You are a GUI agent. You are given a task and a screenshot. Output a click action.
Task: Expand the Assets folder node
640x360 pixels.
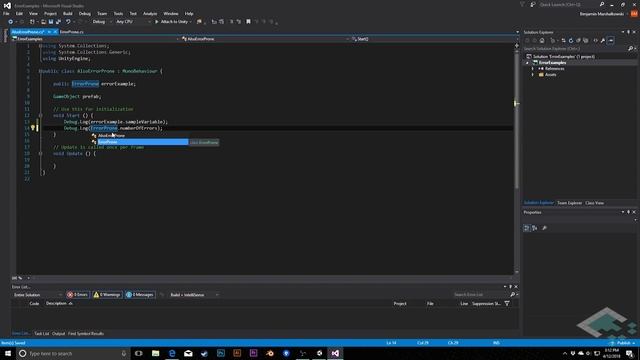pos(533,75)
